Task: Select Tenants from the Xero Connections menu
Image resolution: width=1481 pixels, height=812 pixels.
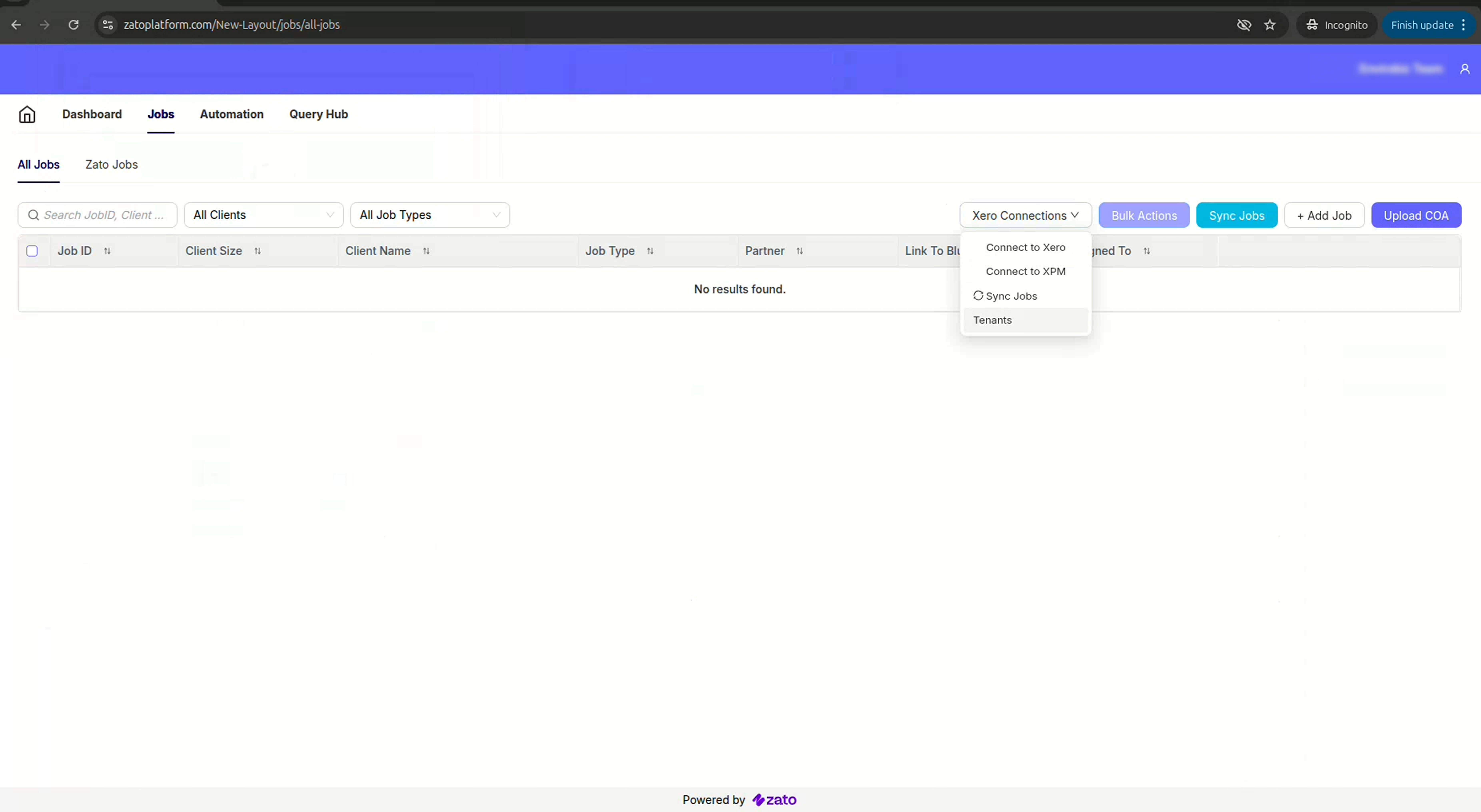Action: point(992,320)
